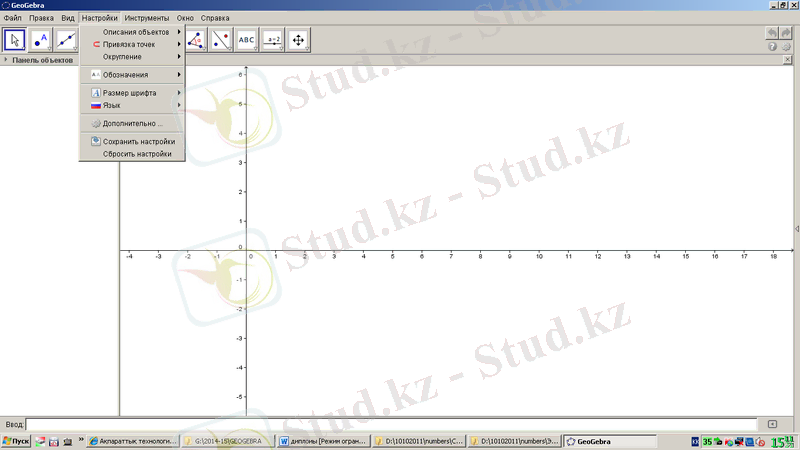This screenshot has width=800, height=450.
Task: Open dropdown arrow on ABC text tool
Action: (x=256, y=49)
